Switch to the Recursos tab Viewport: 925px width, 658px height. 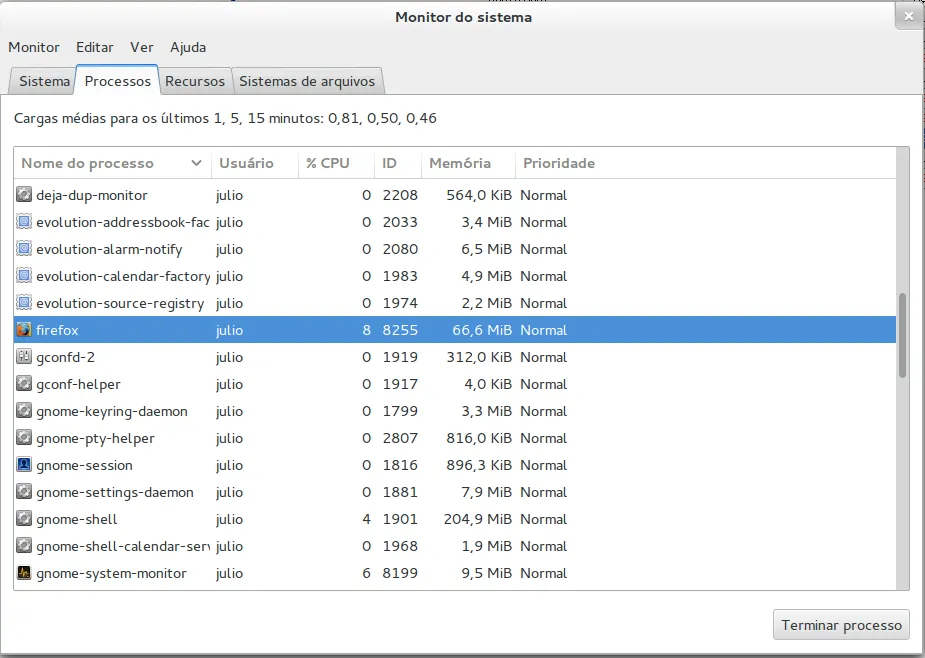(x=195, y=81)
